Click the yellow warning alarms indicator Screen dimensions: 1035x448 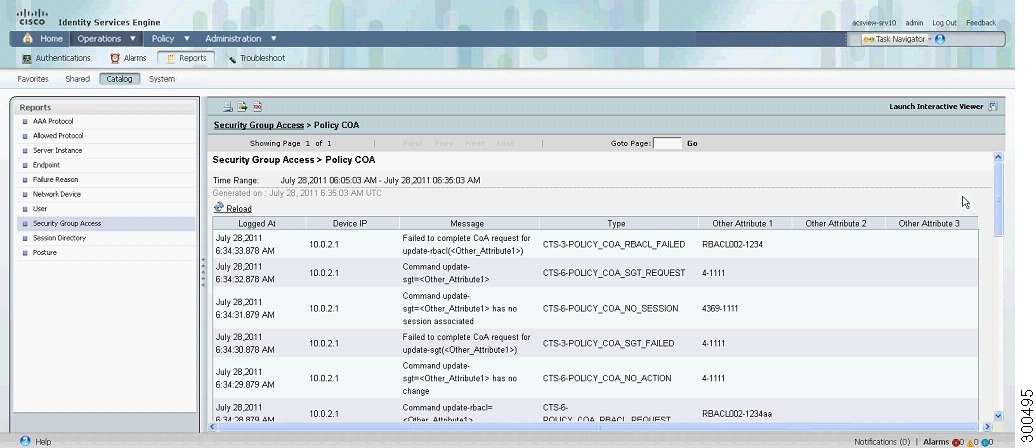click(x=971, y=442)
